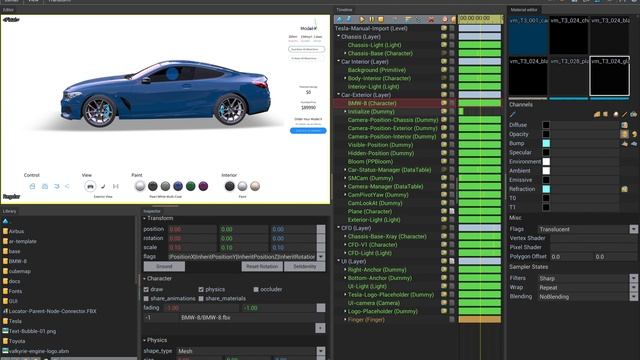Collapse the Transform section in Inspector
640x360 pixels.
tap(144, 218)
